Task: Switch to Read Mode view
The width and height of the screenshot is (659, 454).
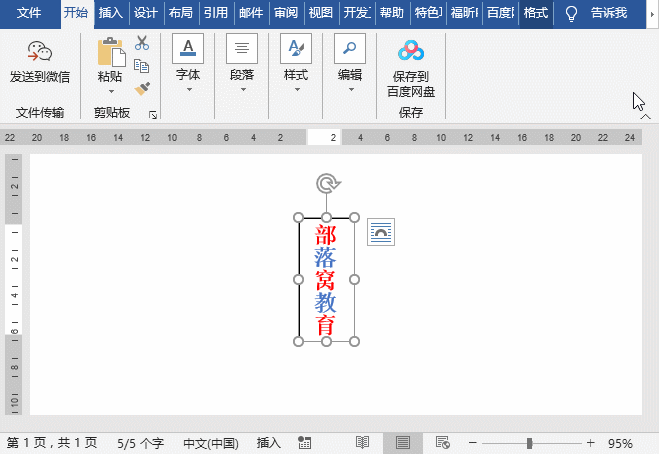Action: 362,442
